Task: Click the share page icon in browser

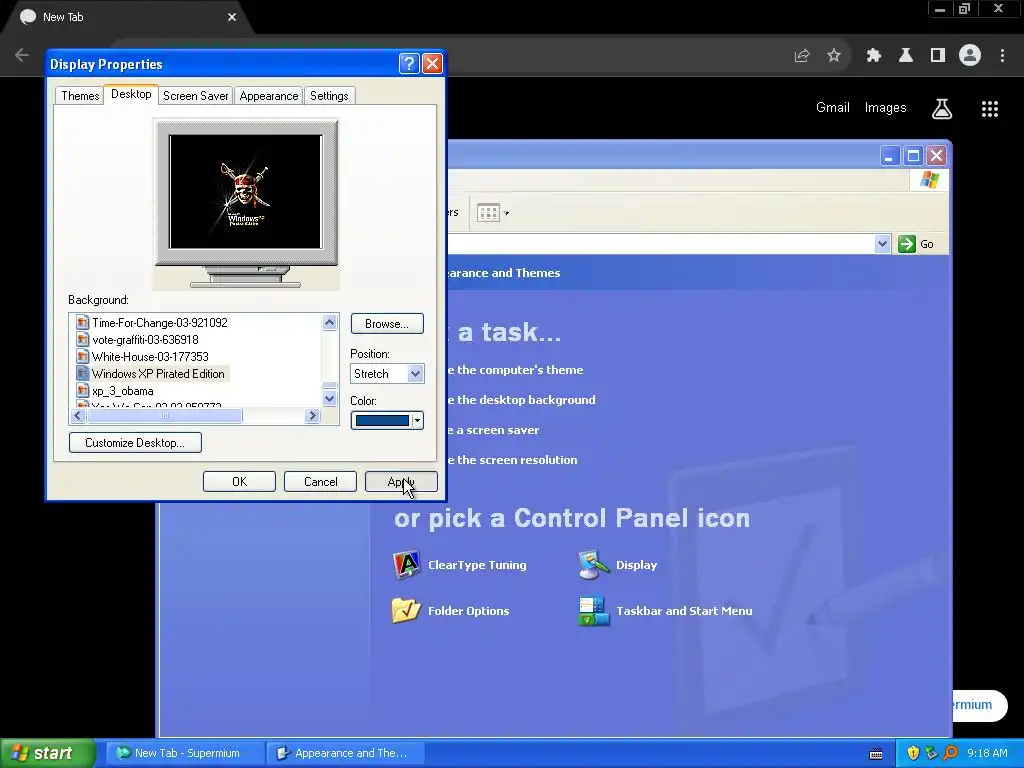Action: click(x=802, y=56)
